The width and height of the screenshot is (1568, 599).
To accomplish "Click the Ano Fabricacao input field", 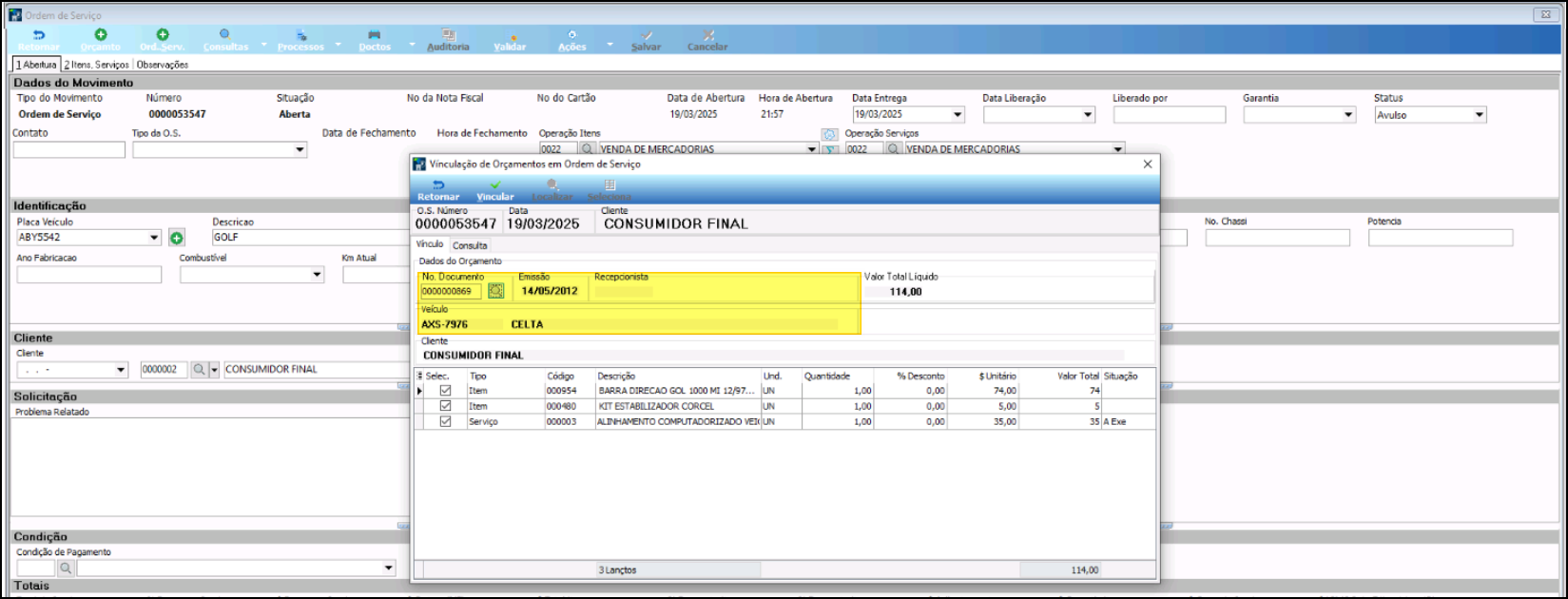I will coord(89,275).
